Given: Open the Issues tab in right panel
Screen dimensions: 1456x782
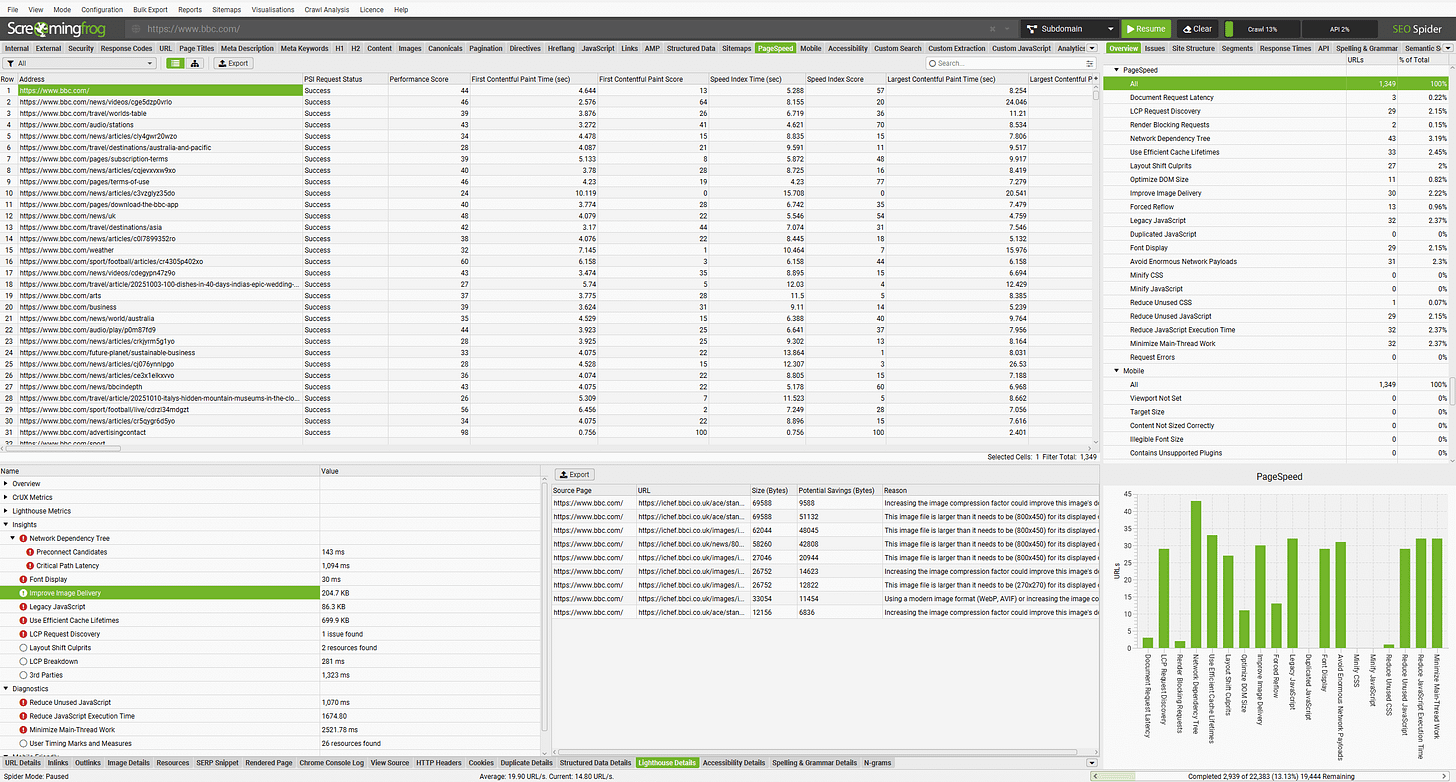Looking at the screenshot, I should coord(1154,48).
